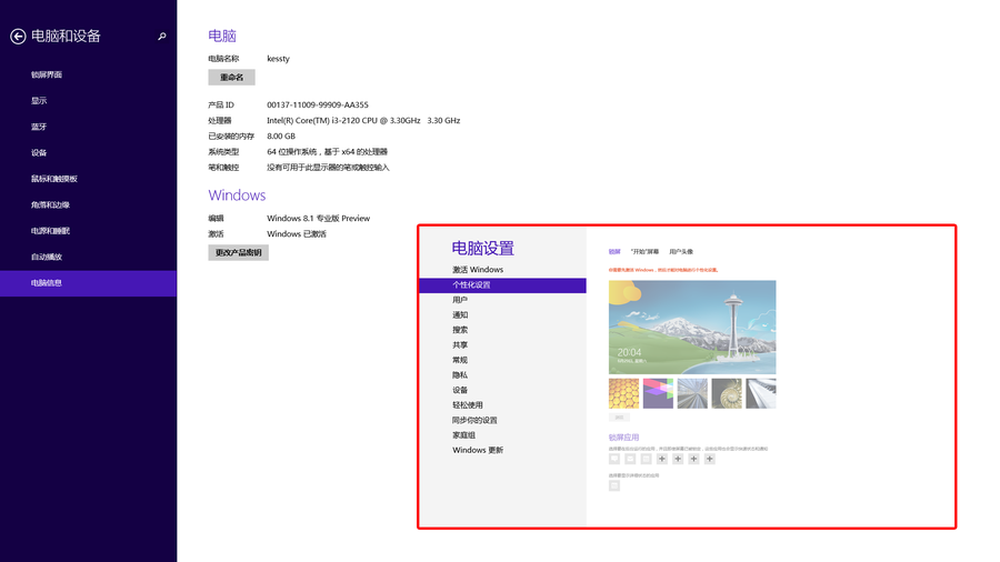1000x562 pixels.
Task: Click the 64 位操作系统 system type value
Action: 327,152
